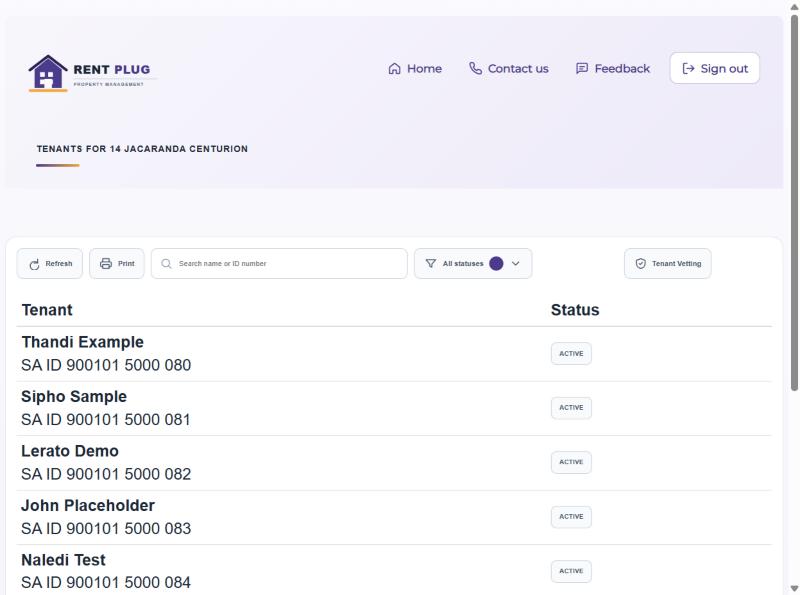
Task: Click the ACTIVE badge for Naledi Test
Action: pos(571,571)
